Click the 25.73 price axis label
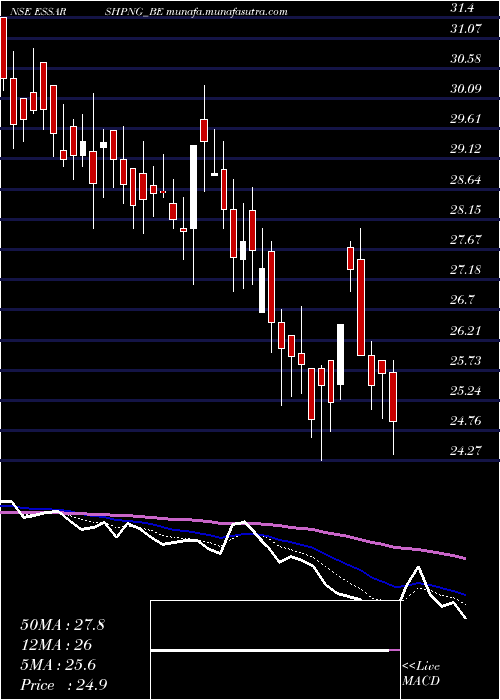The height and width of the screenshot is (700, 500). (467, 361)
